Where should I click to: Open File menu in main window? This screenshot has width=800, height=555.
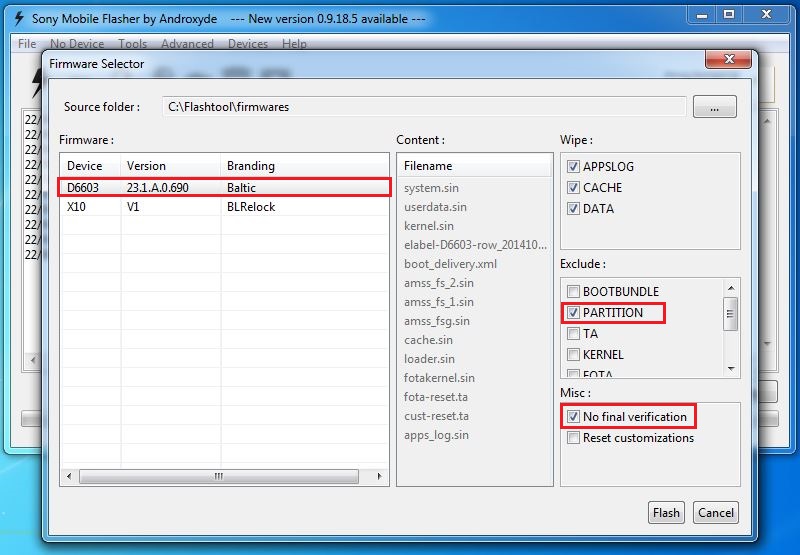pyautogui.click(x=27, y=44)
